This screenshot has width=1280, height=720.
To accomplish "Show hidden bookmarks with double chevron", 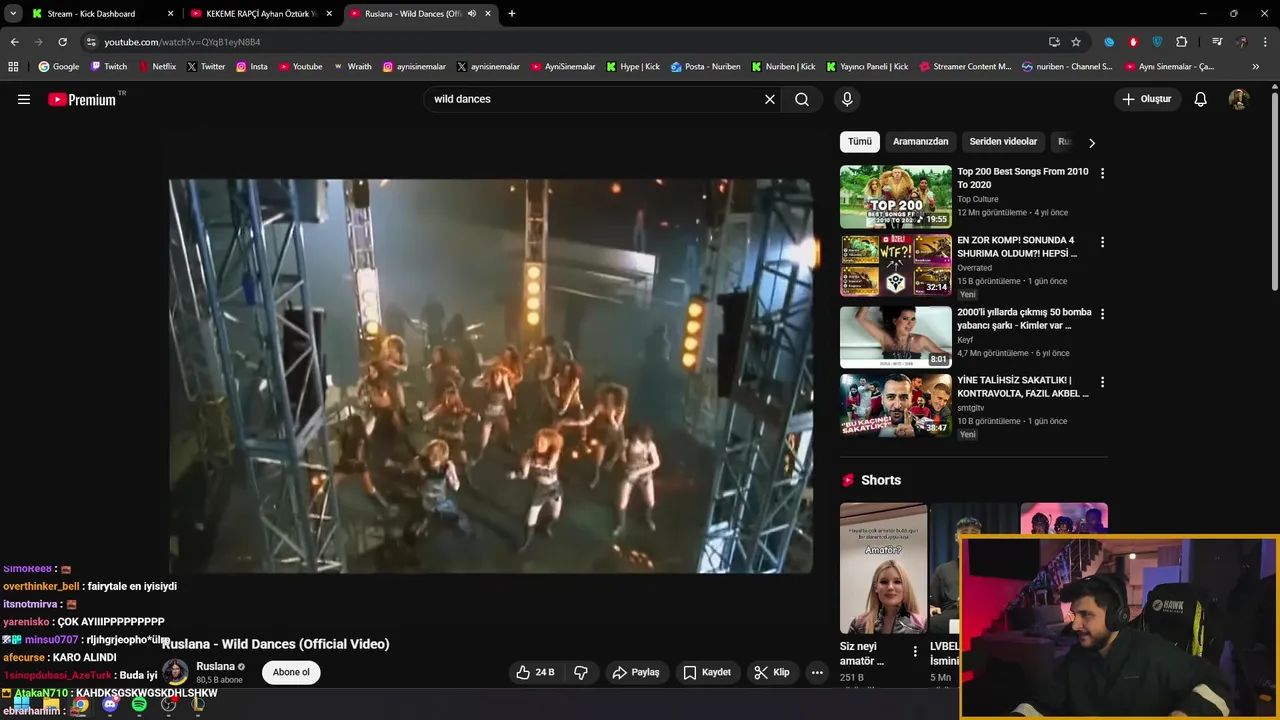I will pos(1257,67).
